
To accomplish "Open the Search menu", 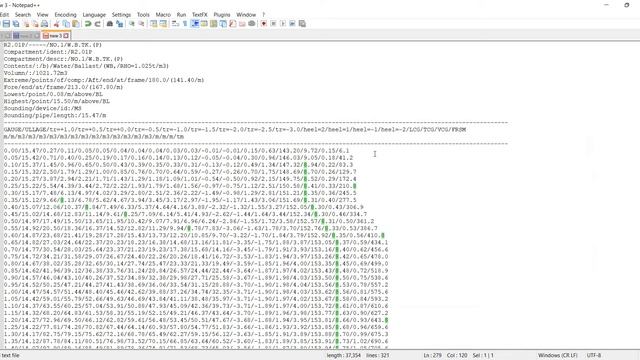I will click(x=23, y=15).
